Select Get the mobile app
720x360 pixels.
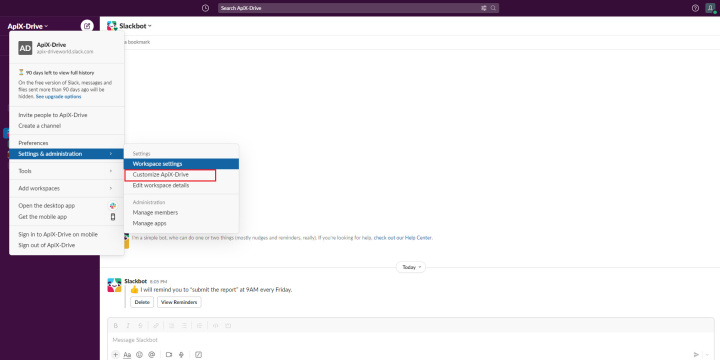pos(66,217)
